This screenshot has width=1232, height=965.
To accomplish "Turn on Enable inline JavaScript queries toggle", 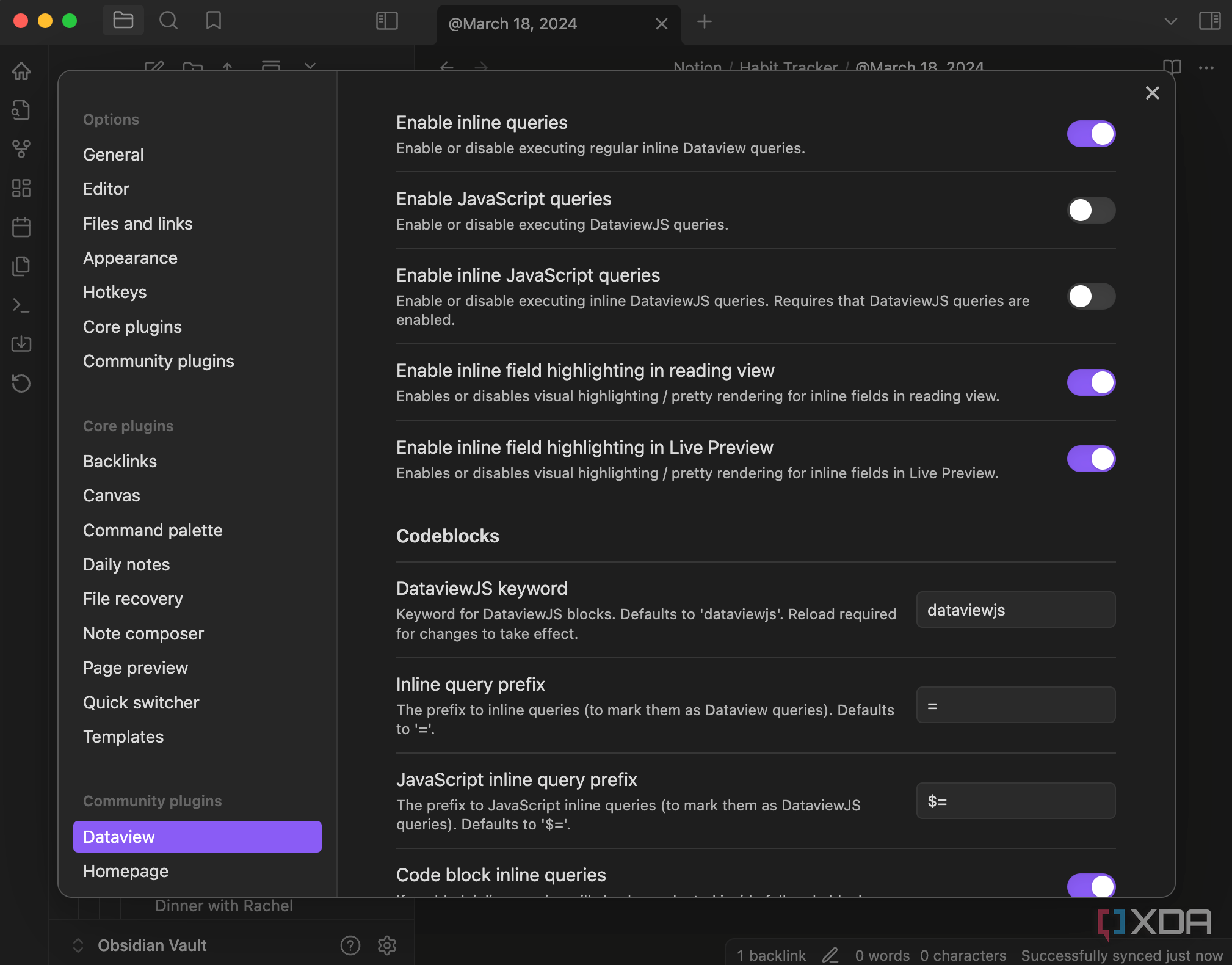I will tap(1091, 296).
